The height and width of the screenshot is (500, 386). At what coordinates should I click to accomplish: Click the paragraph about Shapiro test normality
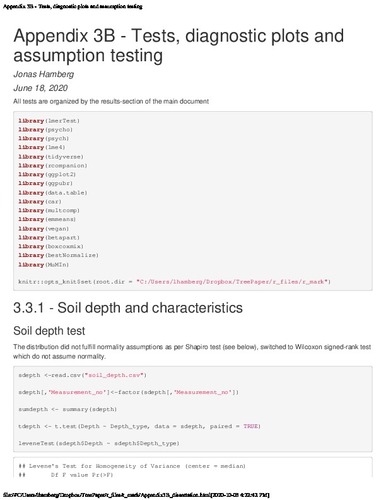[x=192, y=352]
